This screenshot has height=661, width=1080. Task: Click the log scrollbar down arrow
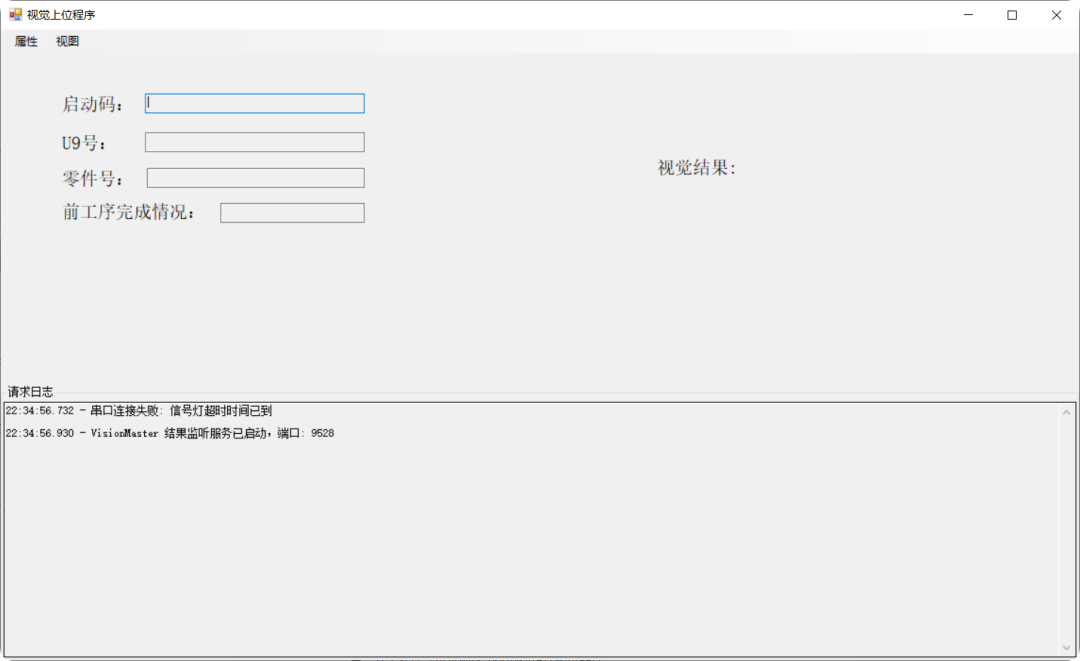click(1066, 647)
